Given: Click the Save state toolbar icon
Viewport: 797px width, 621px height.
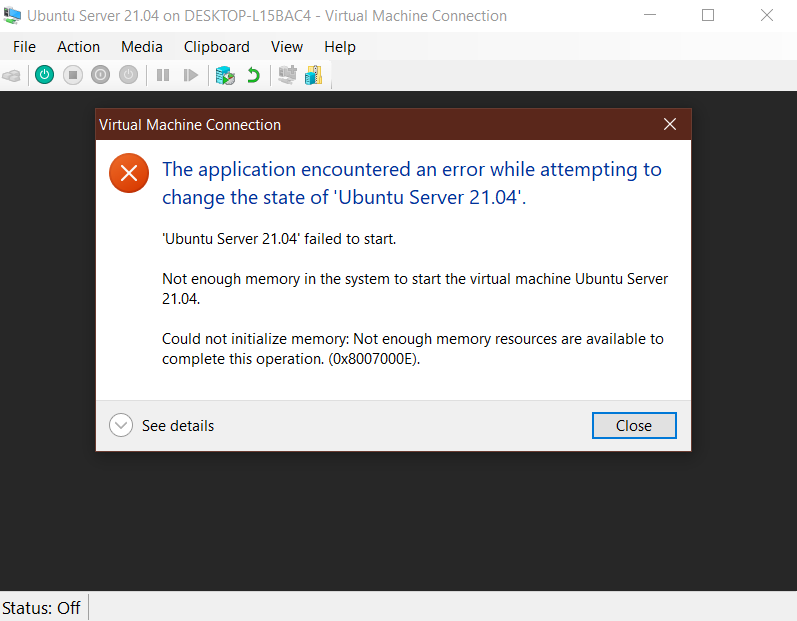Looking at the screenshot, I should coord(128,75).
